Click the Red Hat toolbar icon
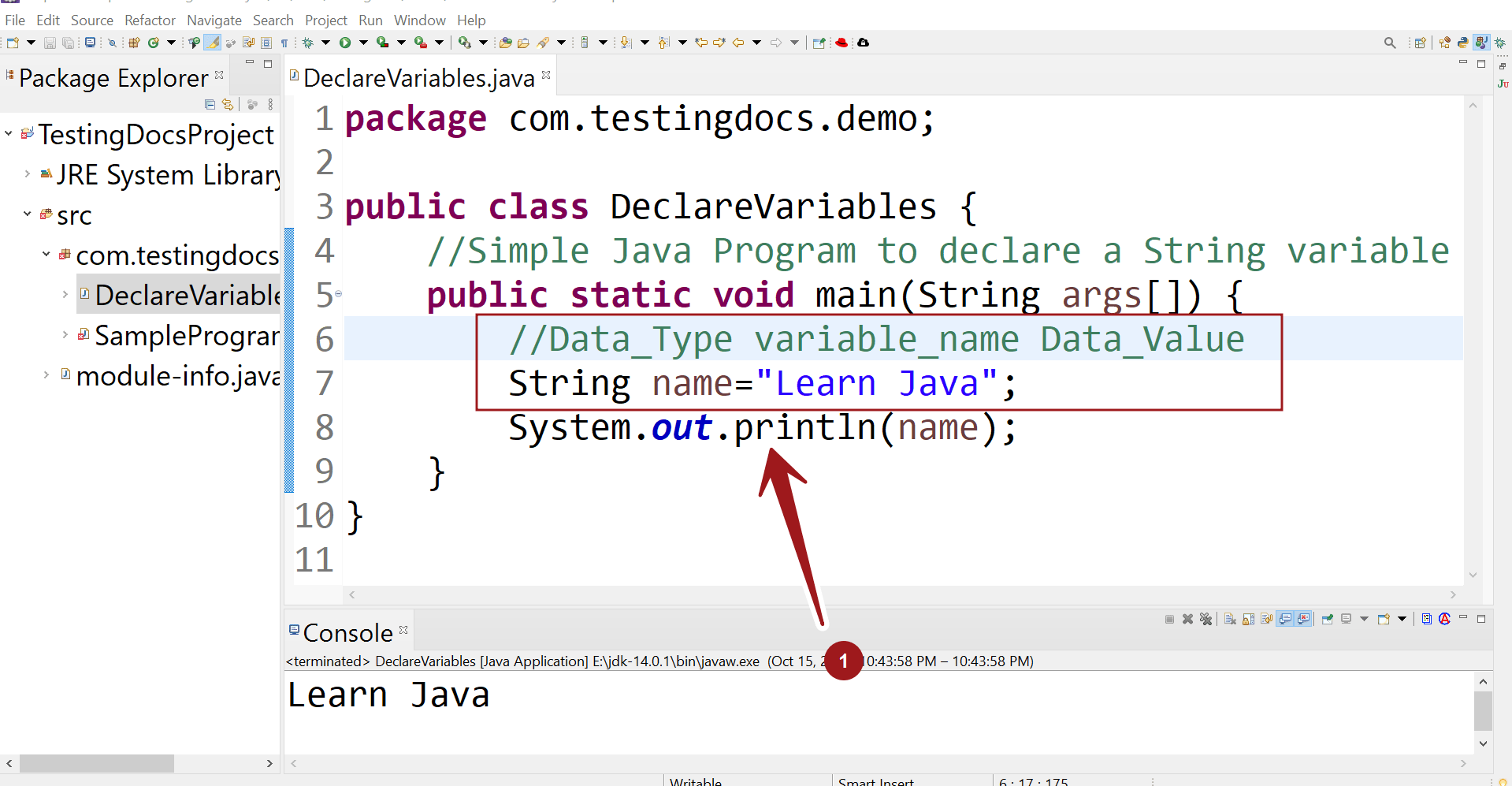 point(842,43)
